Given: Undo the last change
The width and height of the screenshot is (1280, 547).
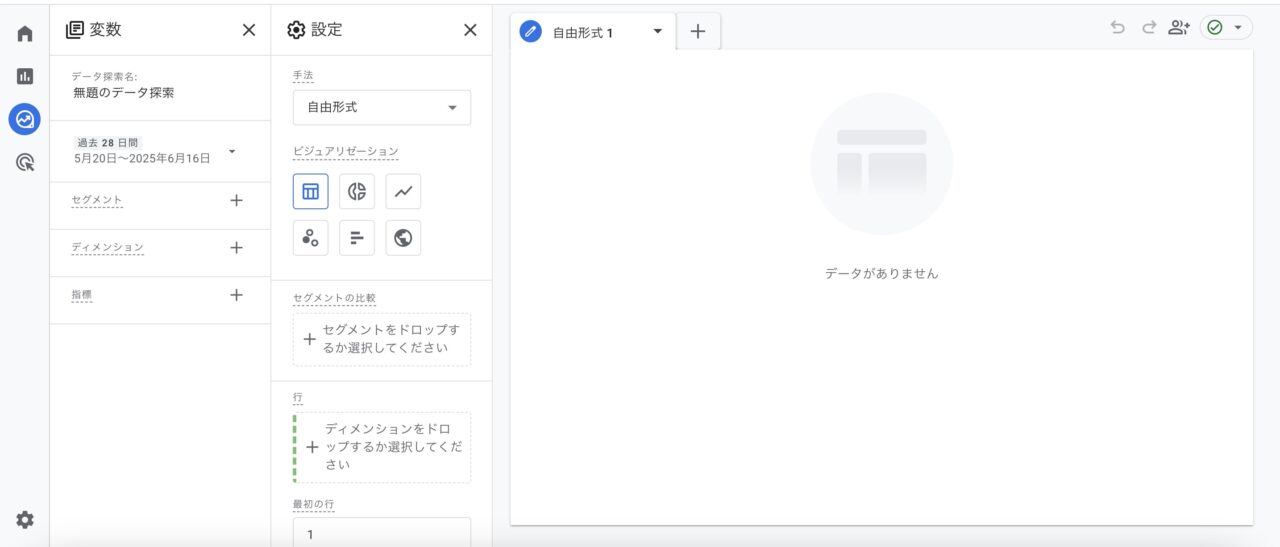Looking at the screenshot, I should tap(1117, 28).
